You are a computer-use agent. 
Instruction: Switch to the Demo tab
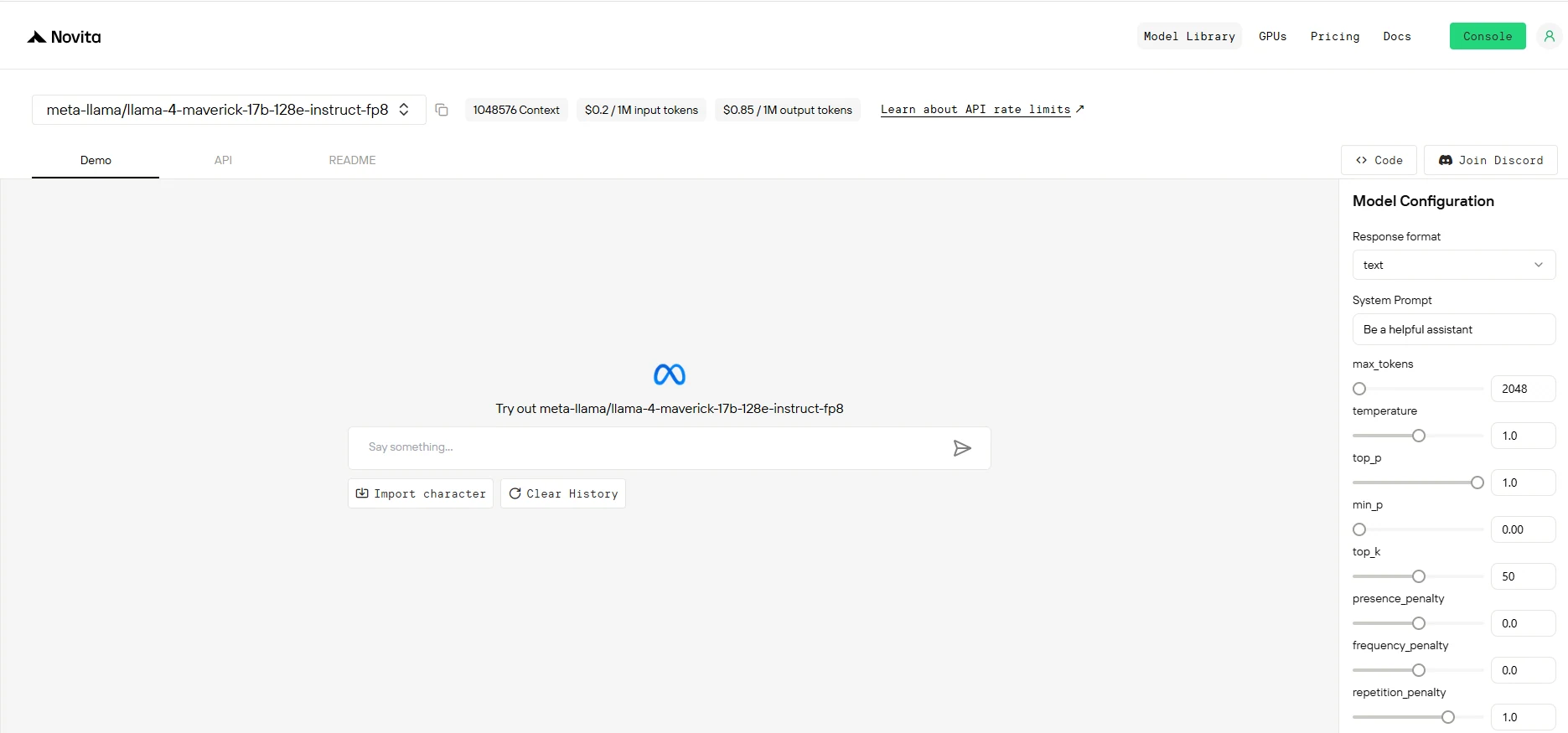tap(96, 160)
